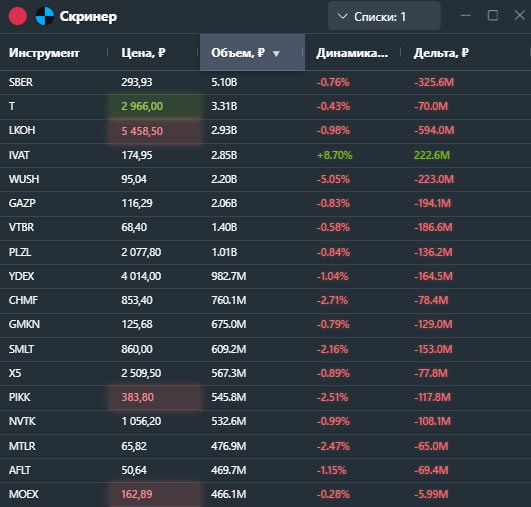Click the volume value 466.1M
Viewport: 531px width, 507px height.
click(229, 494)
